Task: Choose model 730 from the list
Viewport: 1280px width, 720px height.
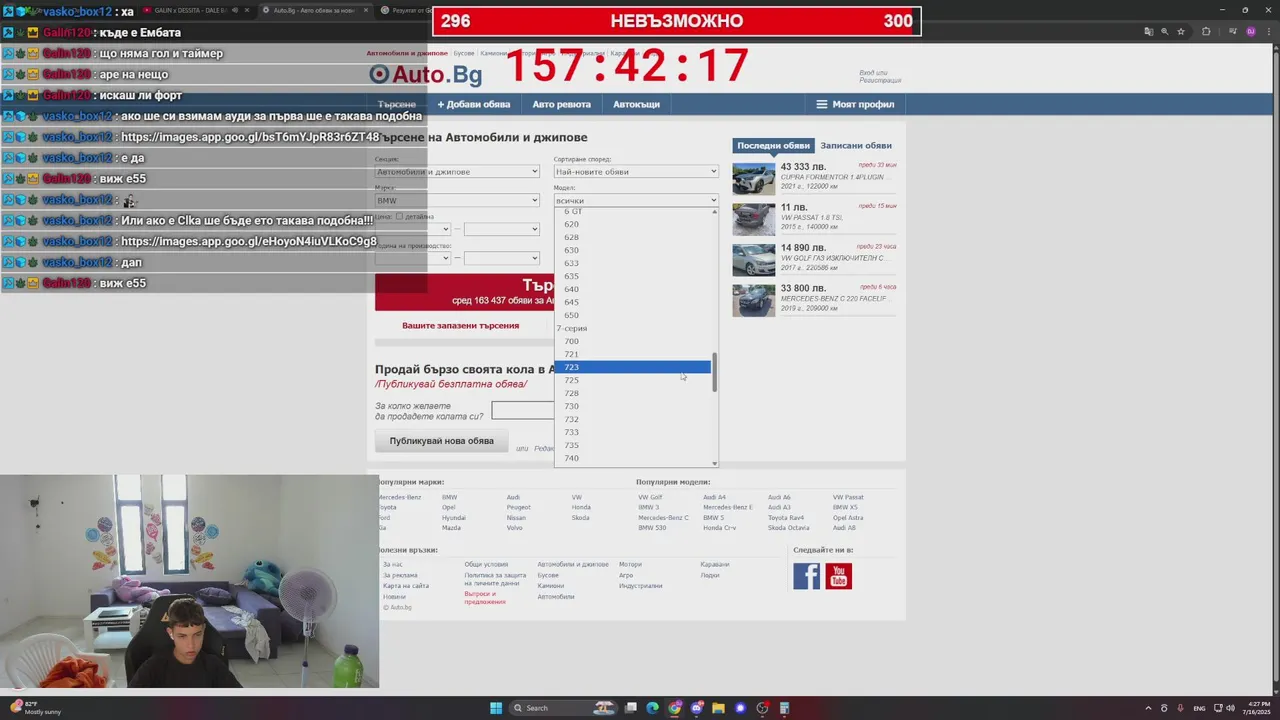Action: point(632,406)
